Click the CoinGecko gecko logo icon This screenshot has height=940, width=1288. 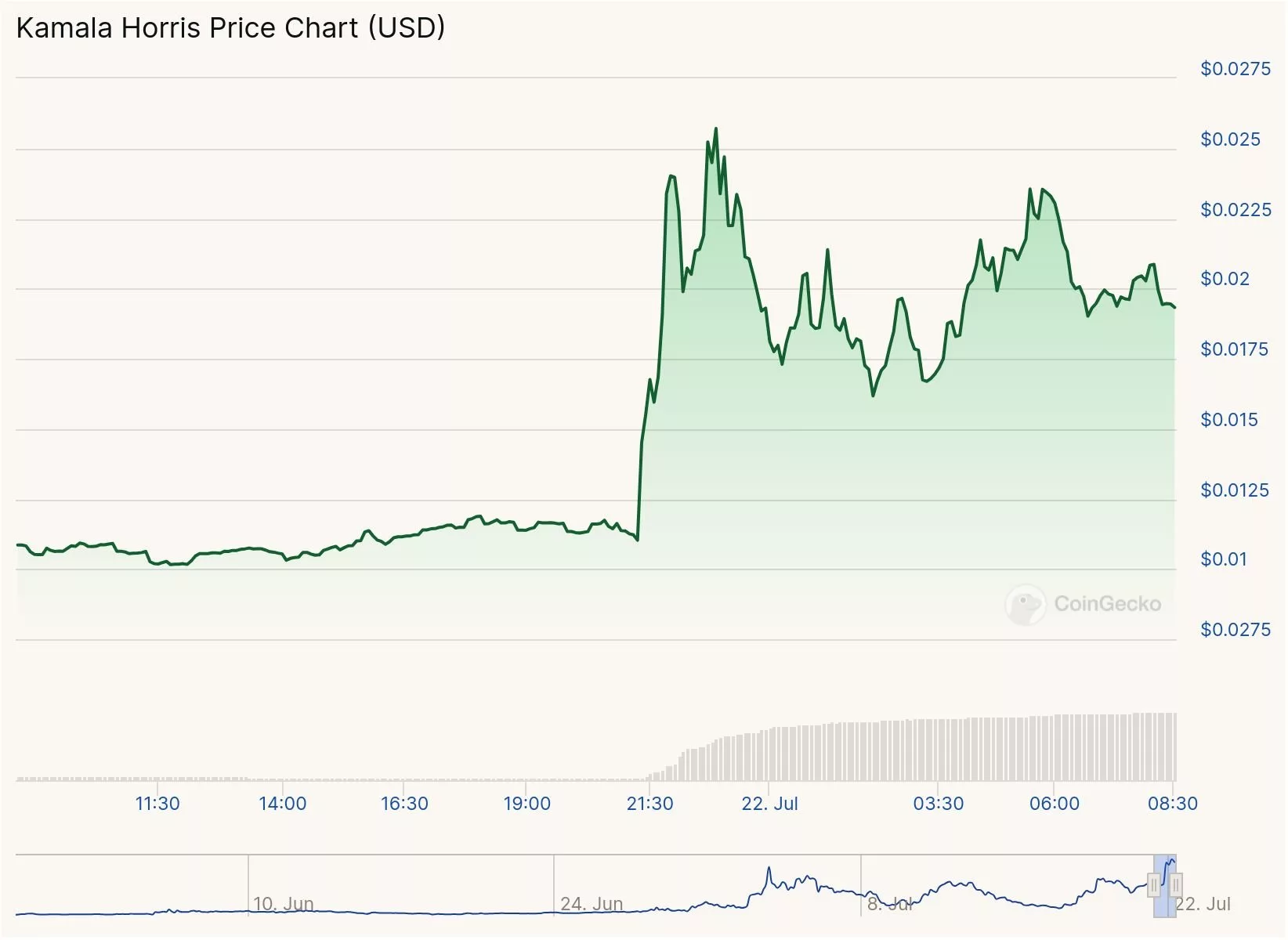pyautogui.click(x=1026, y=604)
